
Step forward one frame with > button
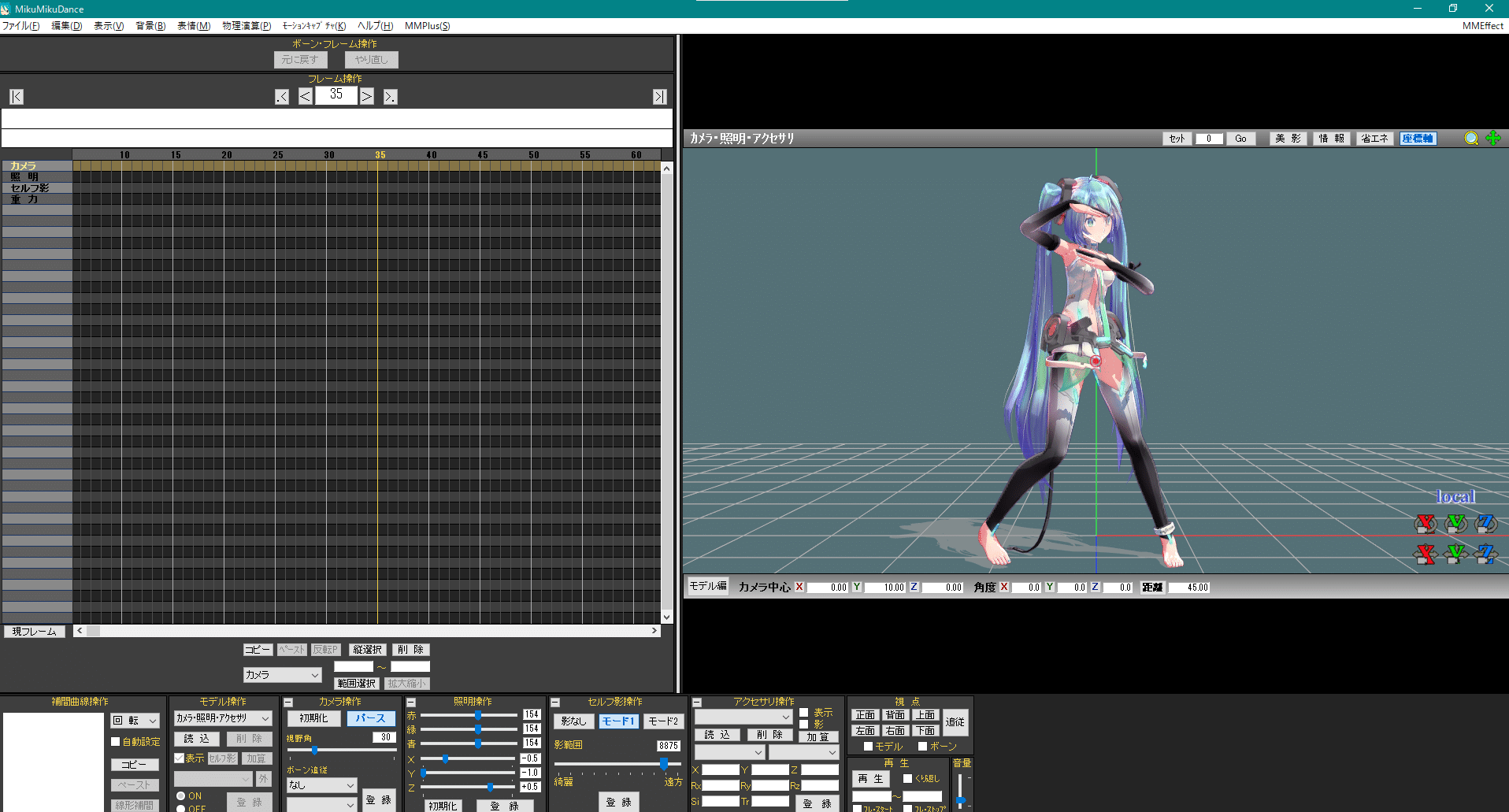[x=367, y=97]
